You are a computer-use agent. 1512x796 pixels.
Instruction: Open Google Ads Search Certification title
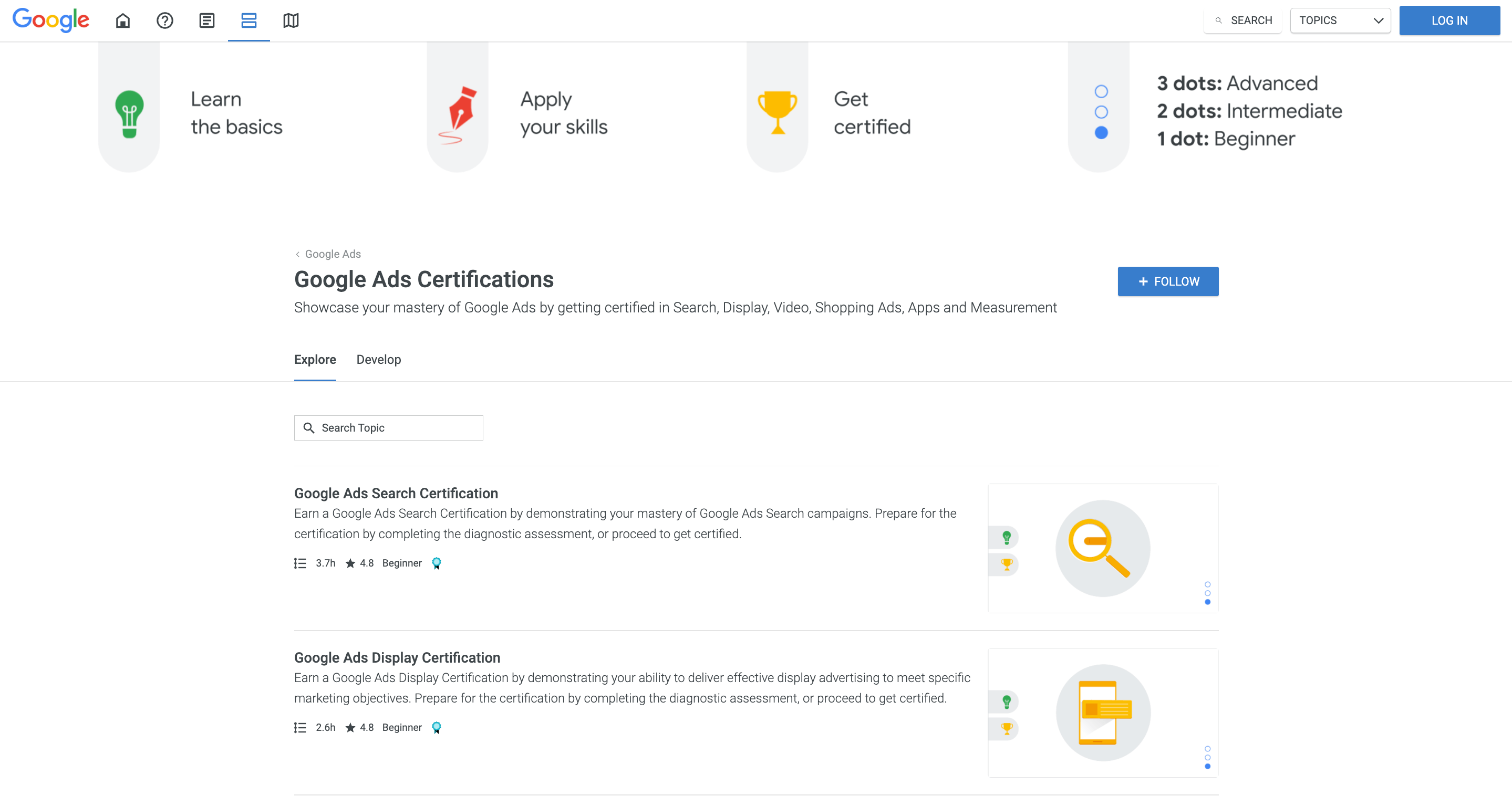(x=396, y=494)
